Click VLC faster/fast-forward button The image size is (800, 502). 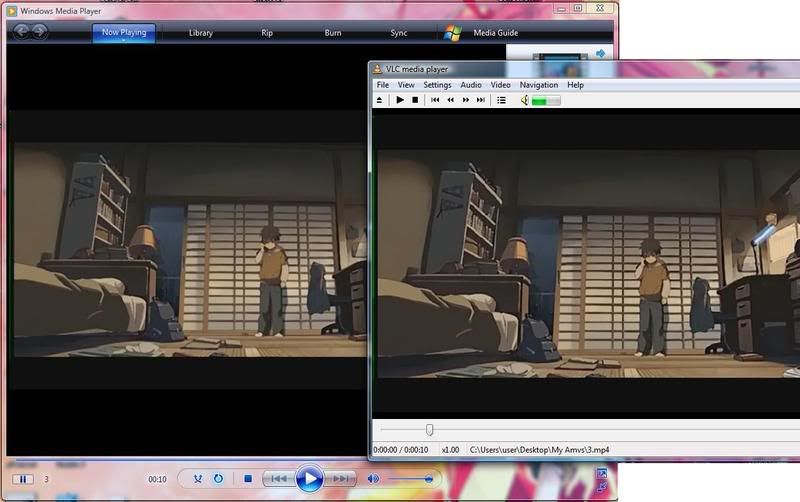pos(466,100)
